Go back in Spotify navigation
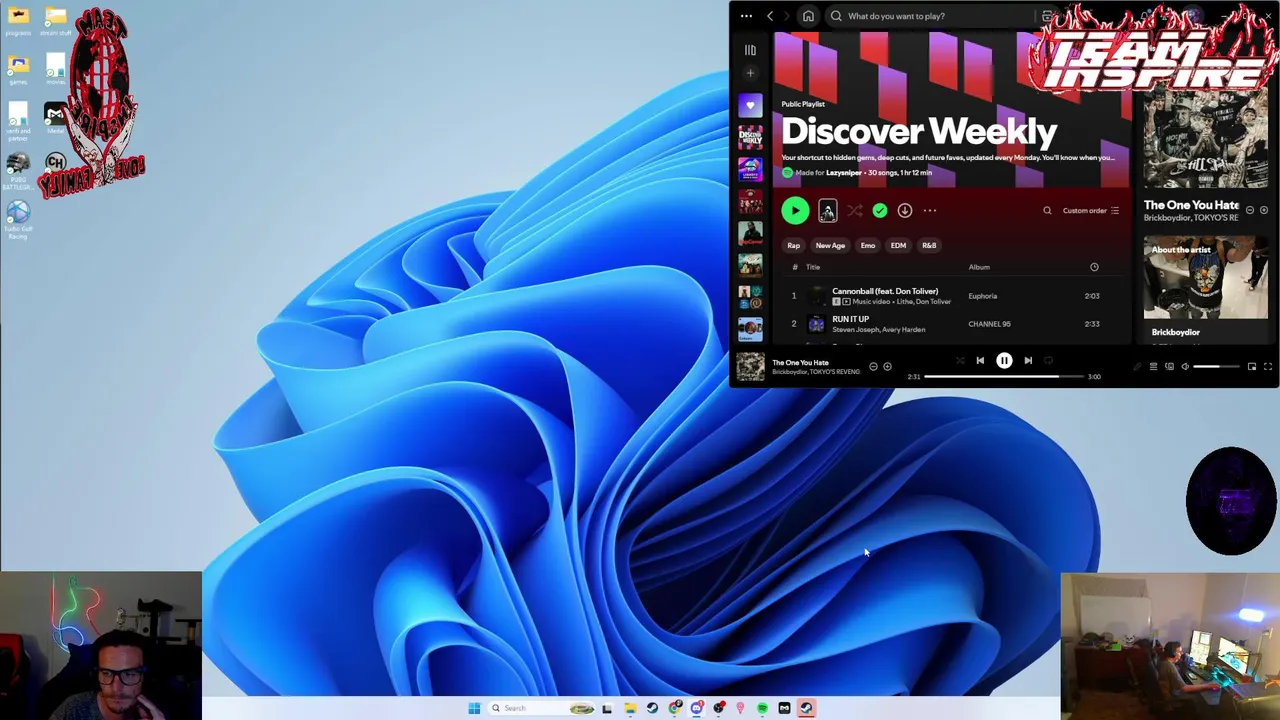 [x=770, y=16]
